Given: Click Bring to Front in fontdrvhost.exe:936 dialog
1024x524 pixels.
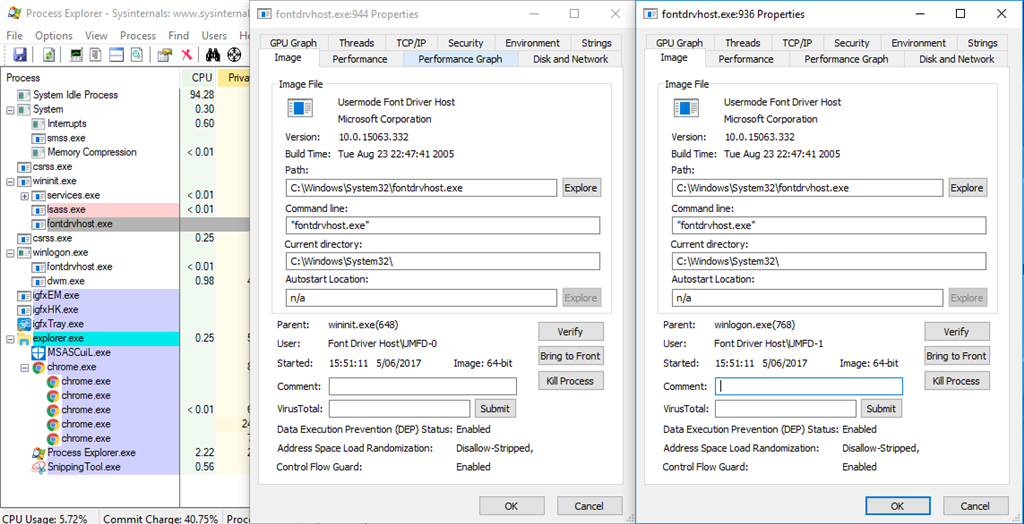Looking at the screenshot, I should pos(956,356).
